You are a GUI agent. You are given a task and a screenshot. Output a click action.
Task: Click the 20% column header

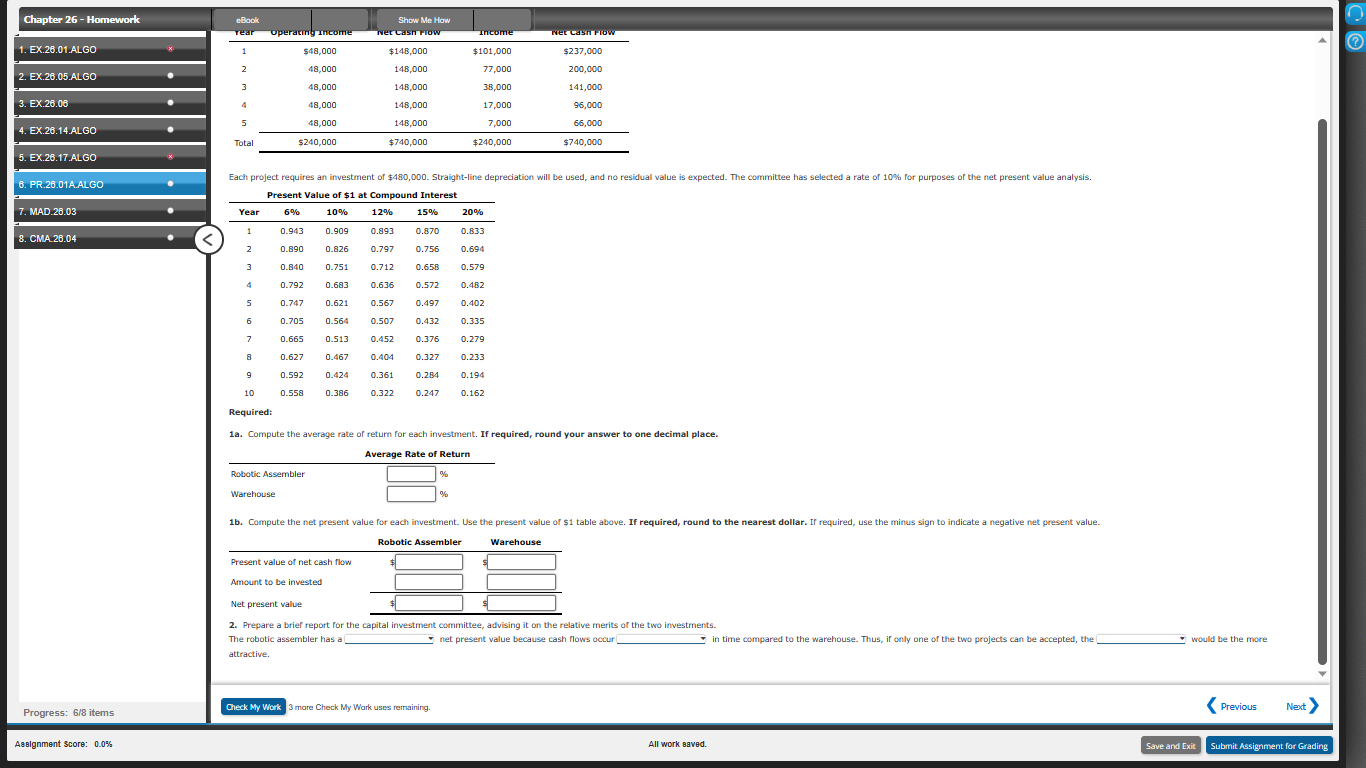[x=473, y=212]
